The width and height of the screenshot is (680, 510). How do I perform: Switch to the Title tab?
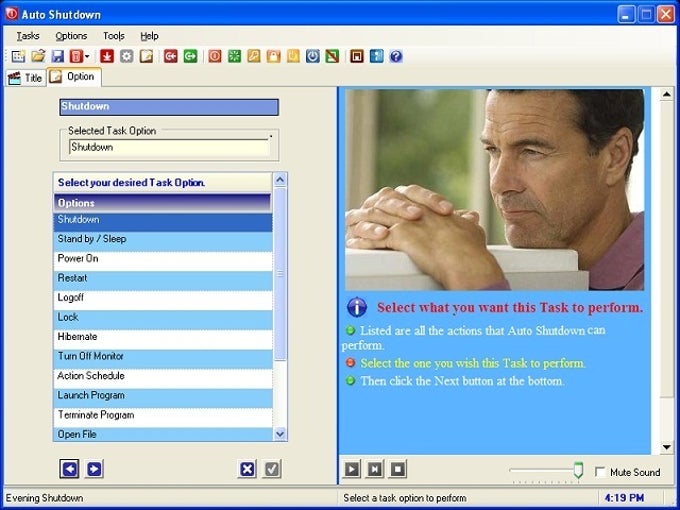click(26, 78)
